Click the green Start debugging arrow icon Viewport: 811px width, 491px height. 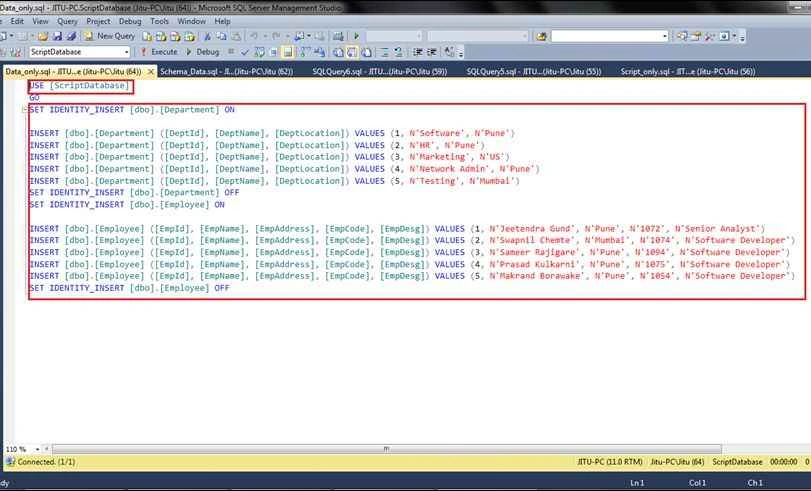pos(356,36)
